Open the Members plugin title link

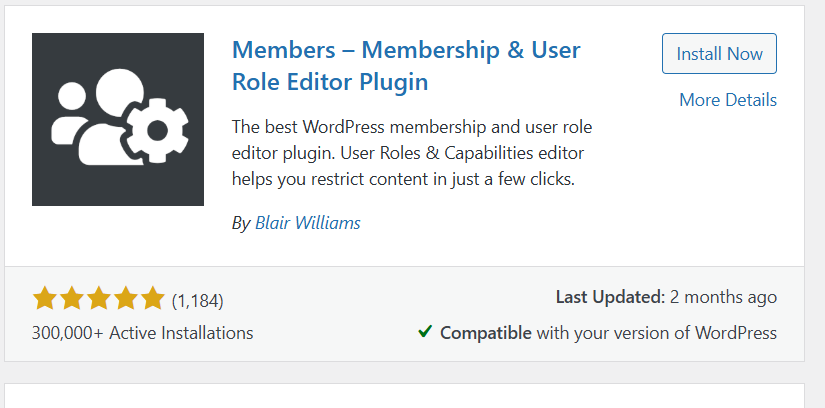pyautogui.click(x=406, y=66)
